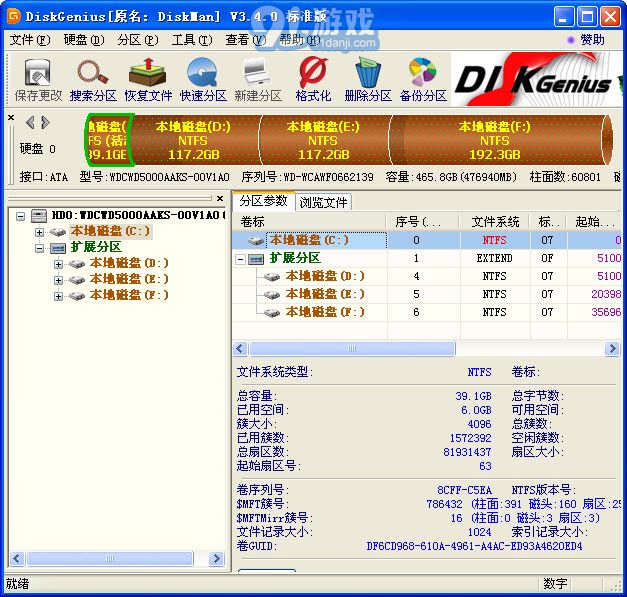Click drive icon beside 本地磁盘(E:) in tree

(77, 280)
